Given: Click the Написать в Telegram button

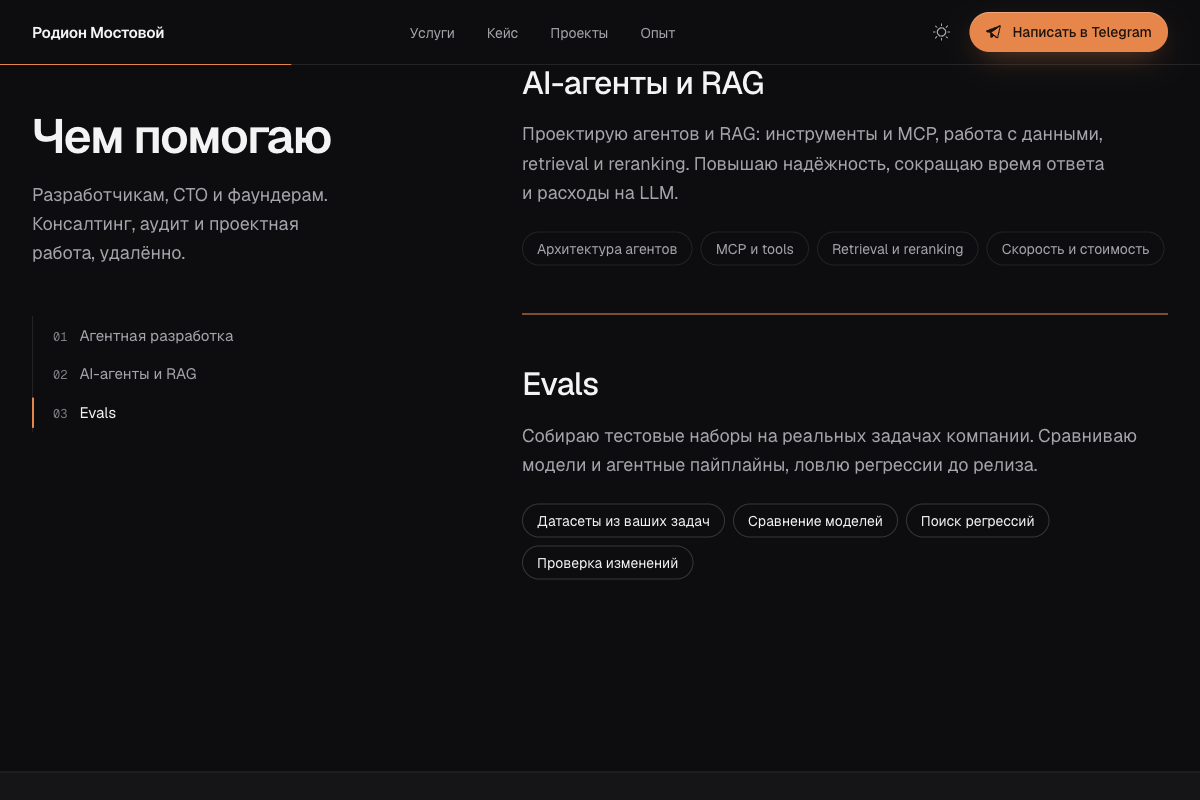Looking at the screenshot, I should coord(1068,32).
